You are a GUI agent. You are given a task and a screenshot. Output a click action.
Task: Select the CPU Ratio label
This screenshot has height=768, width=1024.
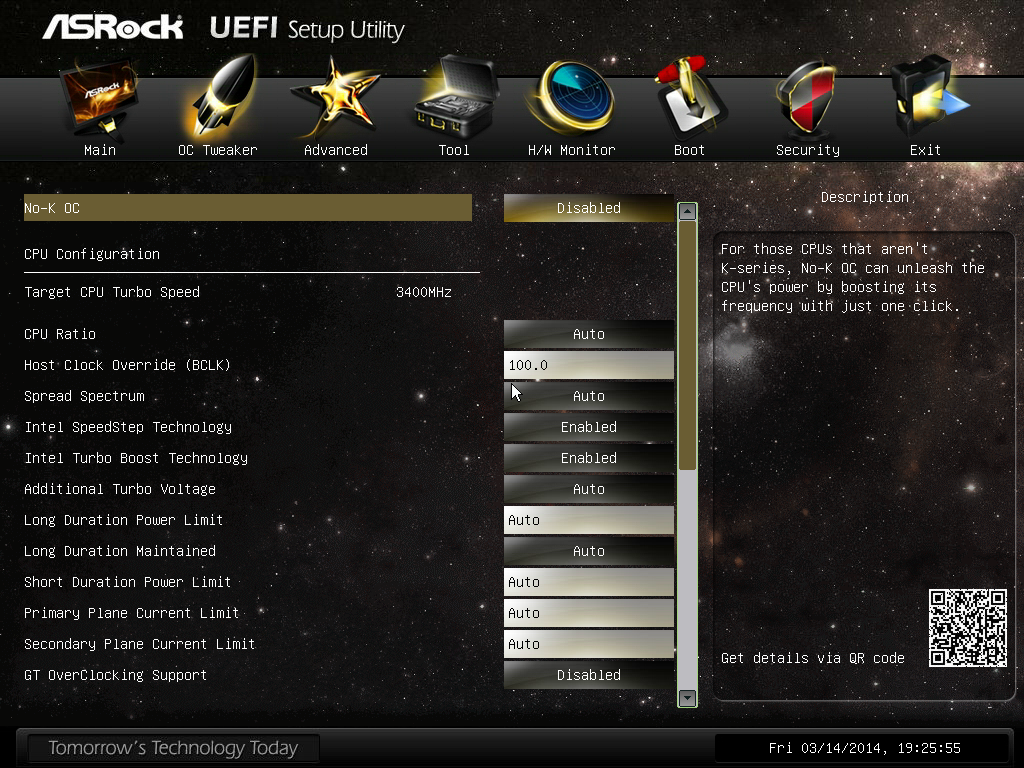click(60, 334)
